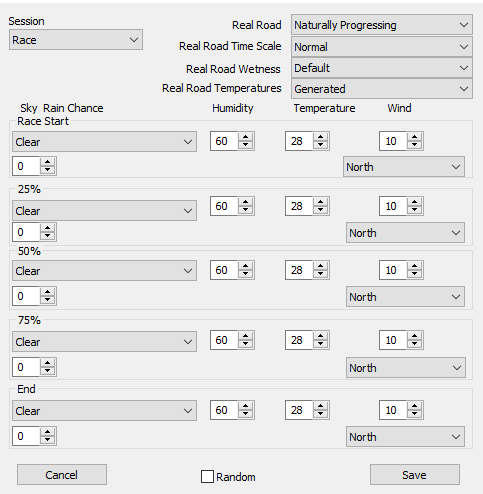Open 75% wind direction dropdown North
The image size is (483, 494).
click(x=406, y=368)
